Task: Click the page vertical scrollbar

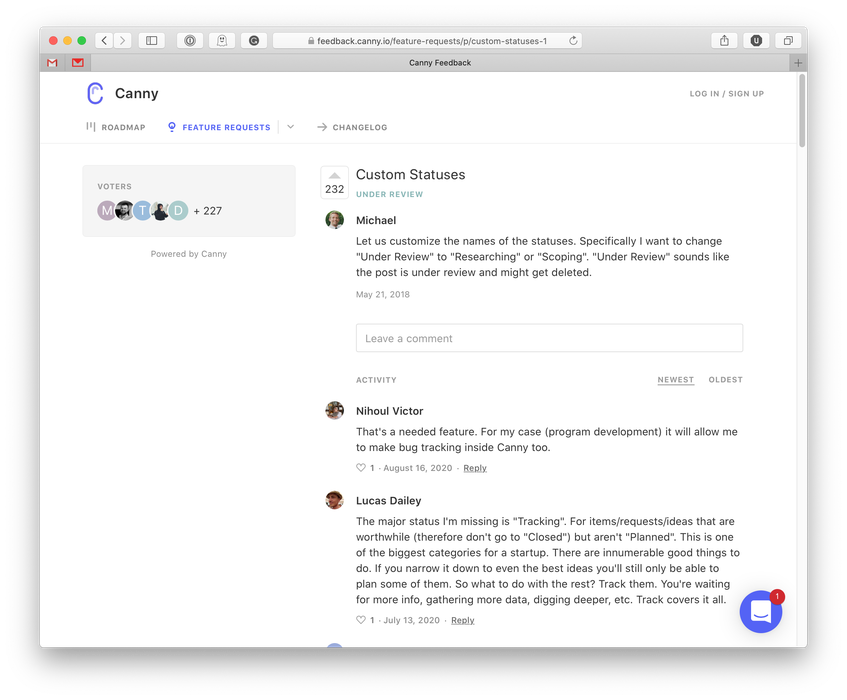Action: (x=802, y=111)
